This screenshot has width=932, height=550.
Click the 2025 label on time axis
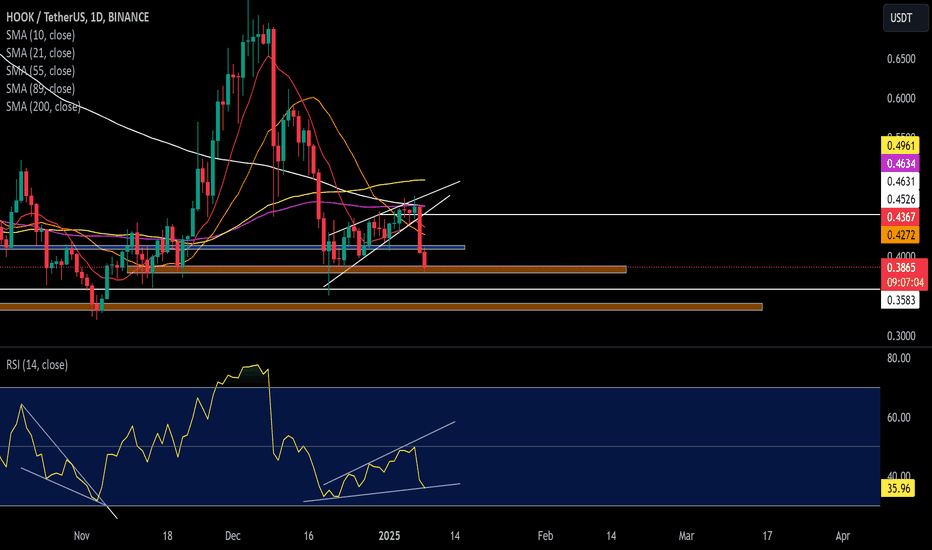pyautogui.click(x=389, y=536)
